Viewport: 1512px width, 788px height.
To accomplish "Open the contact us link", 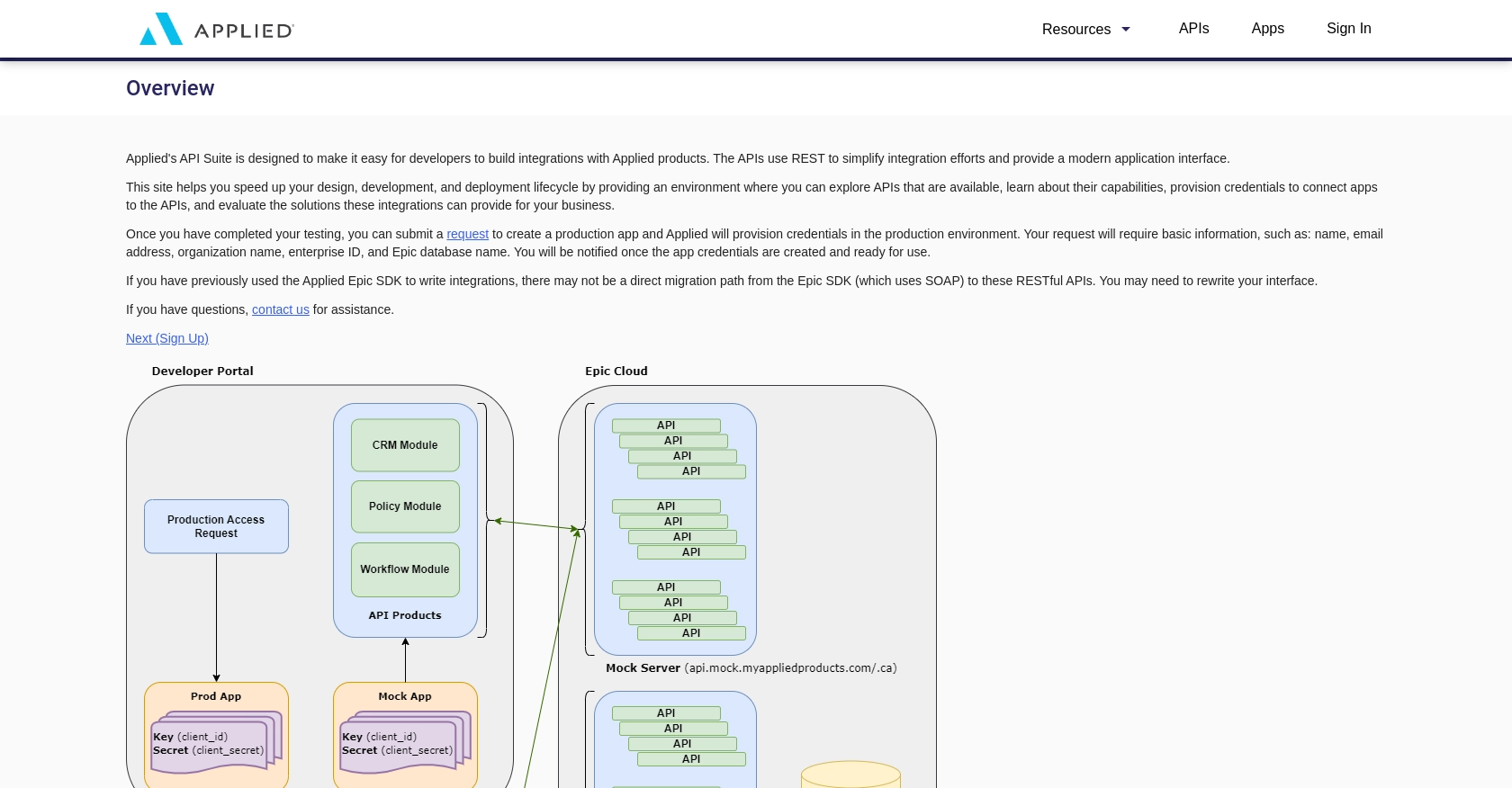I will [281, 309].
